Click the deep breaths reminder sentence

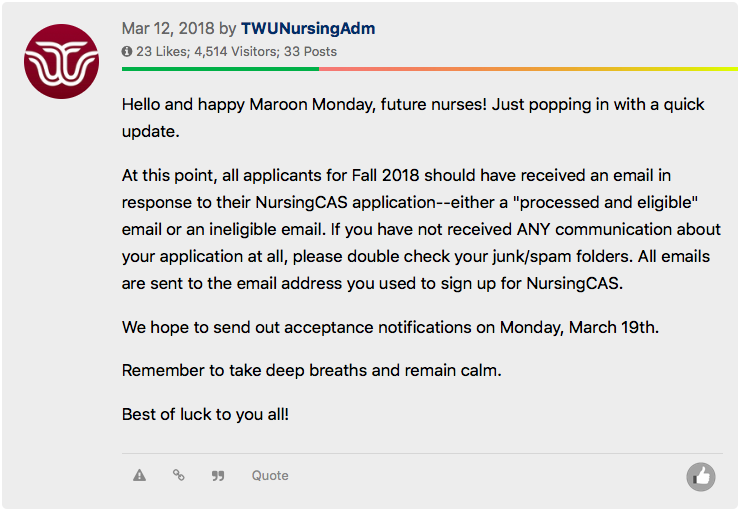[x=311, y=370]
